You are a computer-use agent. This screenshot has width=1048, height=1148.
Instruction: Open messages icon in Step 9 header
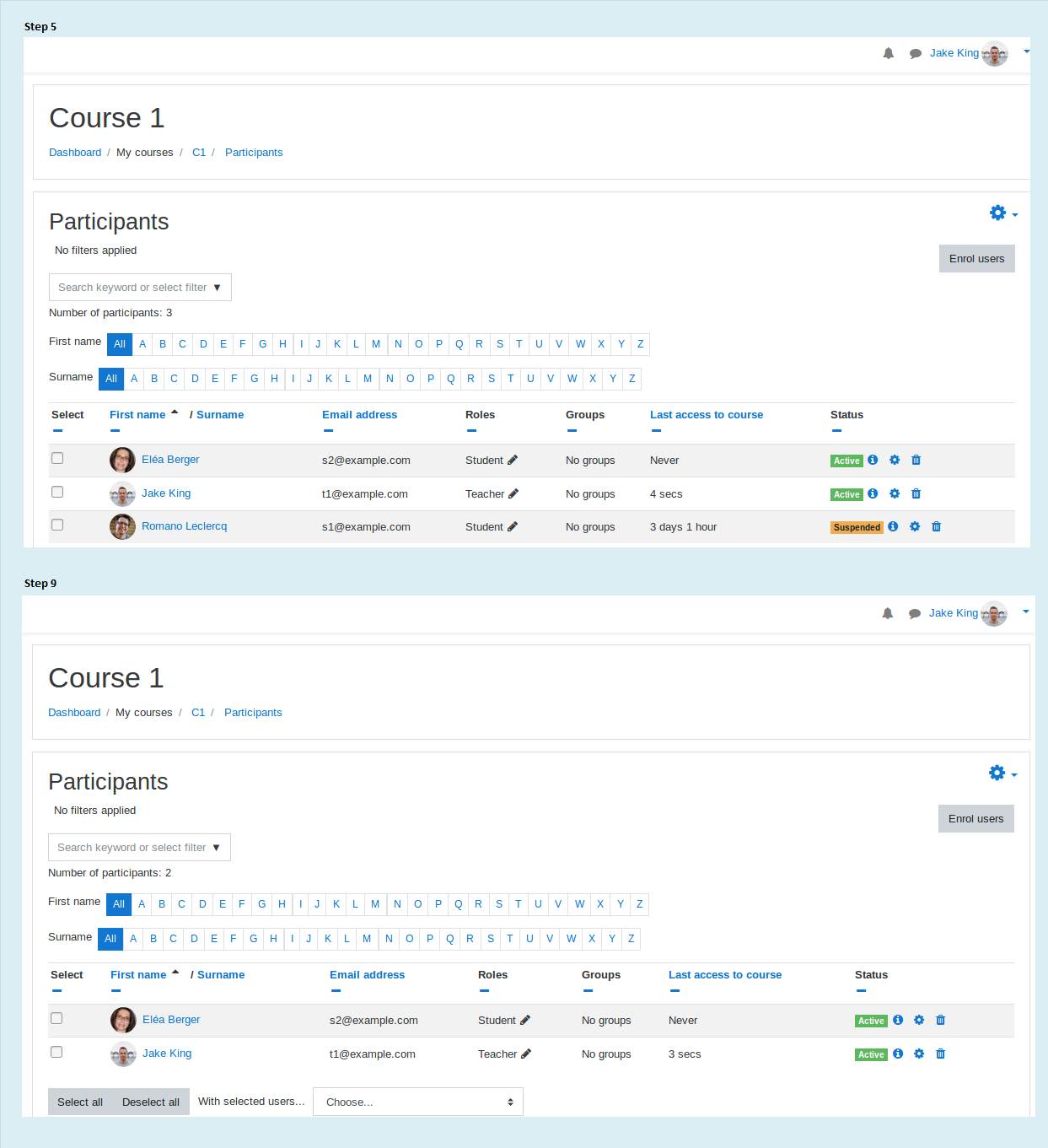pyautogui.click(x=915, y=614)
